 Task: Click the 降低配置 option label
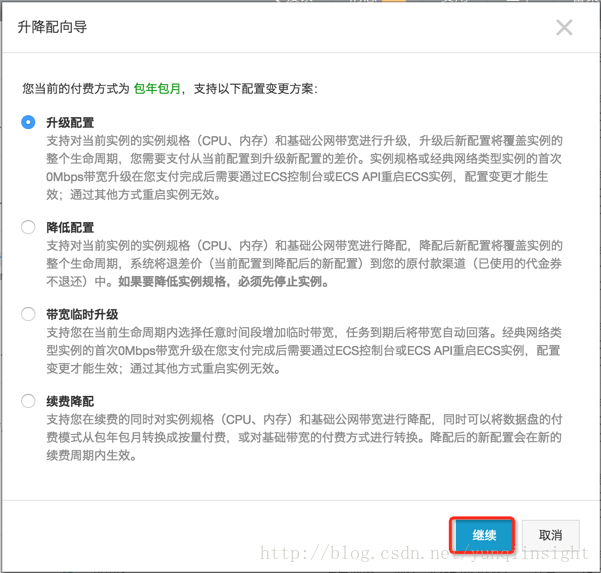coord(70,227)
